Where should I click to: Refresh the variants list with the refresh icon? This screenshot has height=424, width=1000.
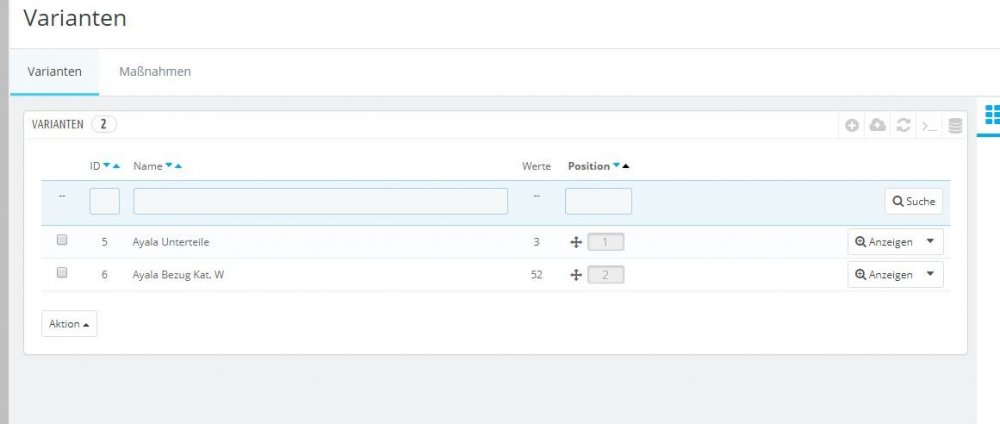point(903,125)
